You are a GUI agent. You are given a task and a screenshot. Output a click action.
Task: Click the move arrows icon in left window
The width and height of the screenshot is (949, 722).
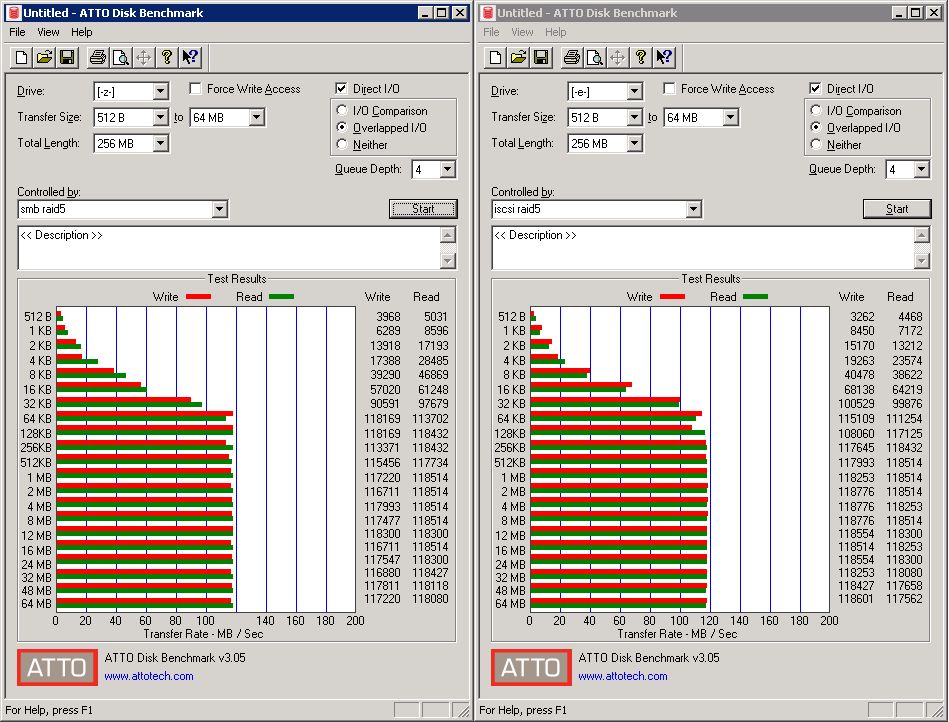(143, 57)
